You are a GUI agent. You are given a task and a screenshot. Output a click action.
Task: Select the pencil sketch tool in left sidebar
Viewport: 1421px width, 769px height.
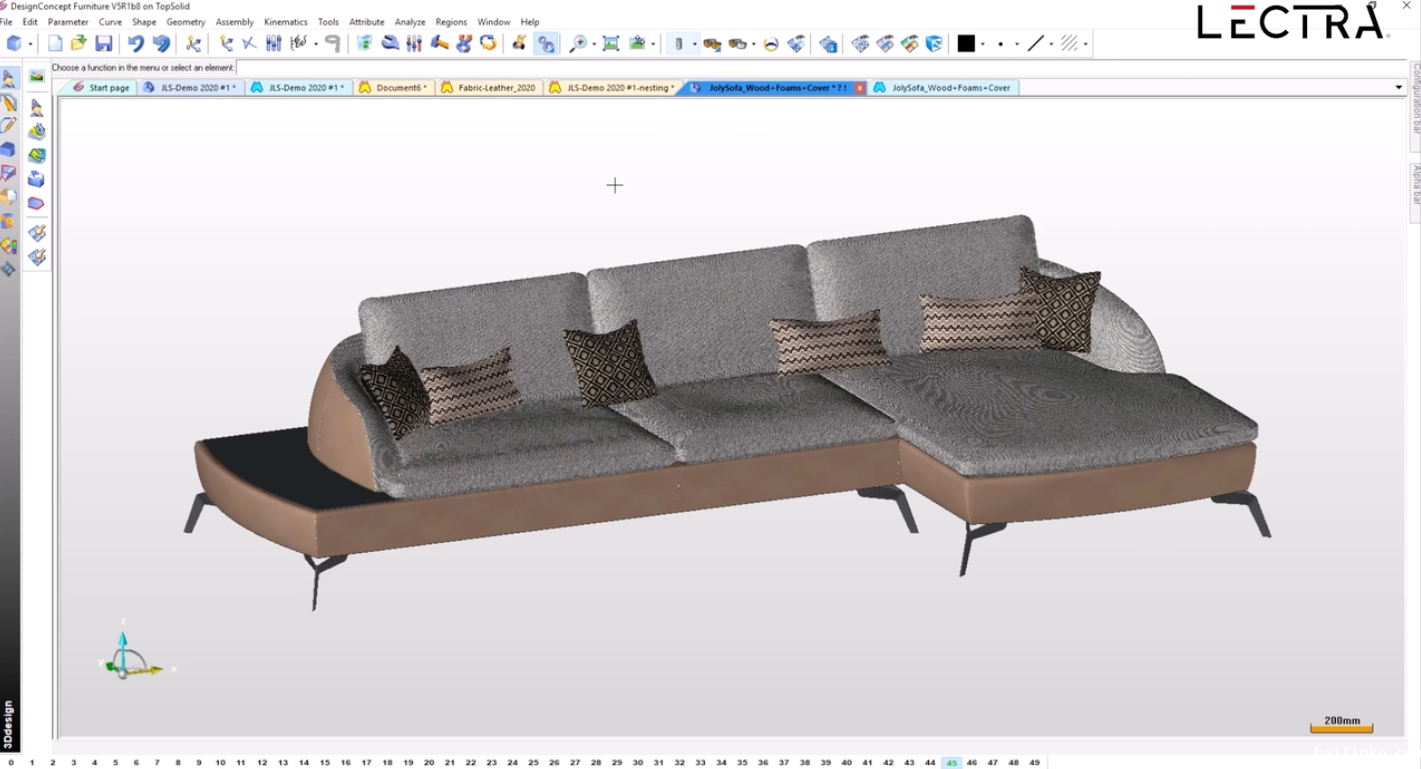(x=8, y=126)
